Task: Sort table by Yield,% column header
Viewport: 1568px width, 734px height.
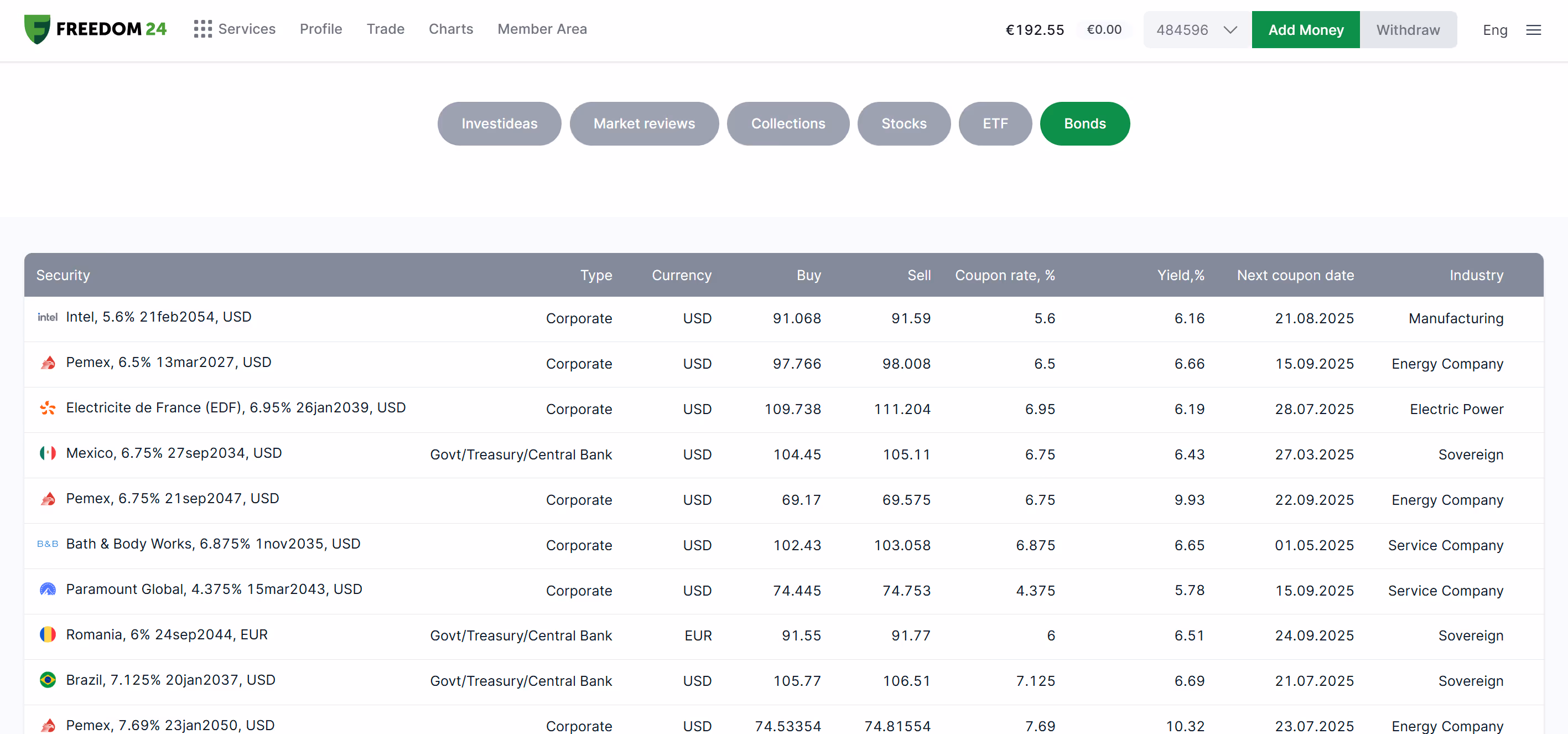Action: coord(1180,275)
